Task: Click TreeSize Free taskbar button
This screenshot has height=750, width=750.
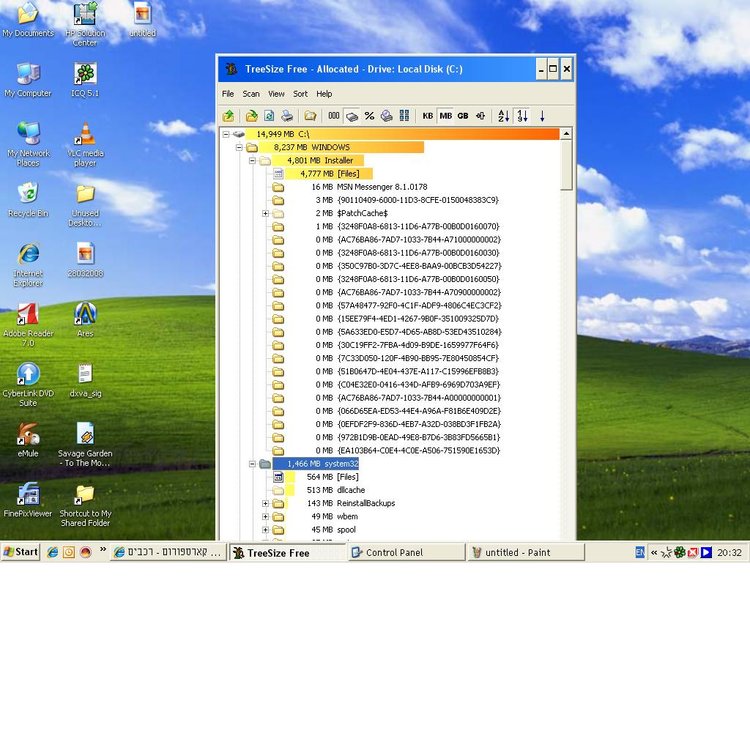Action: (x=287, y=552)
